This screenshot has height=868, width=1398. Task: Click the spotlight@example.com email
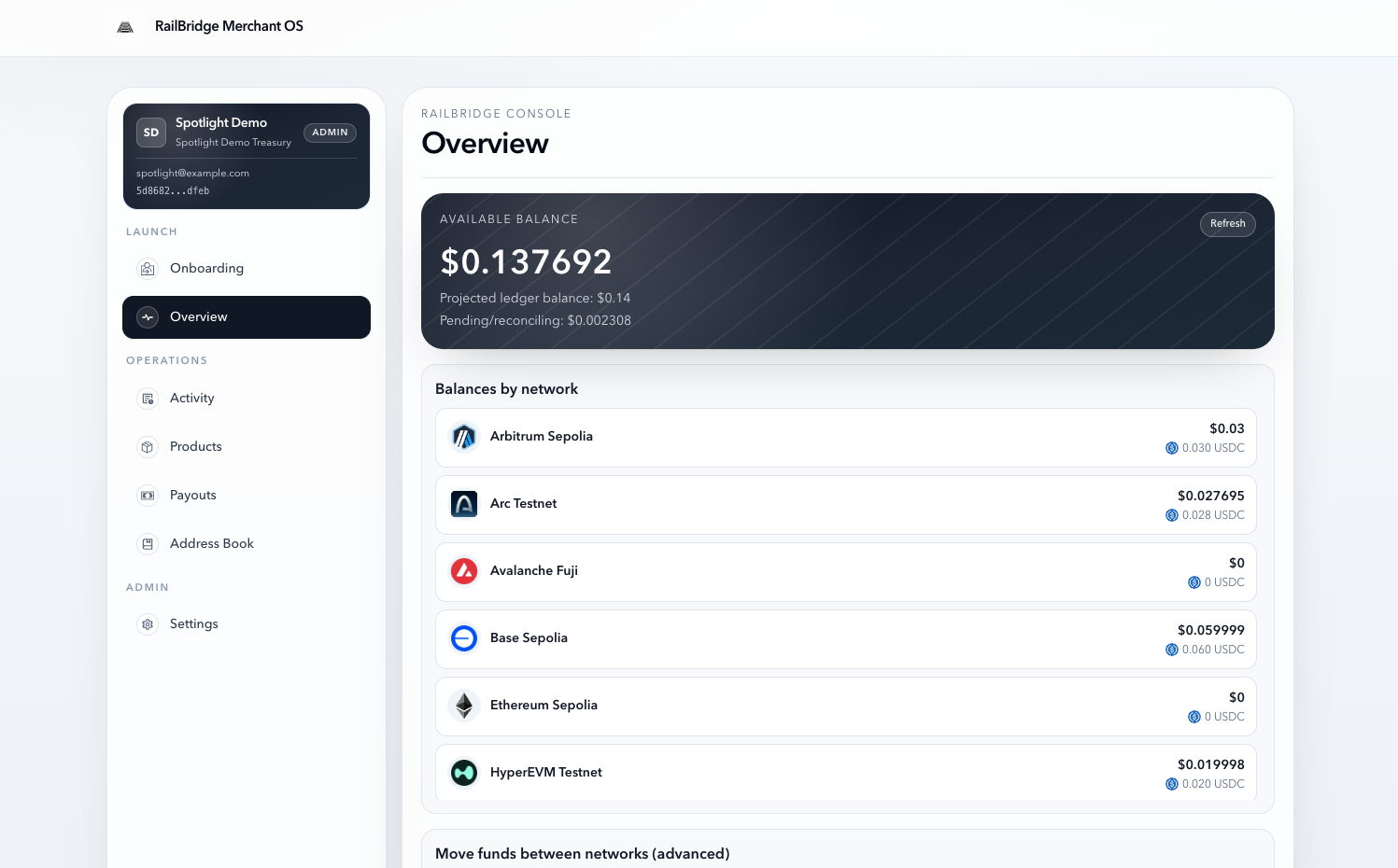point(192,174)
